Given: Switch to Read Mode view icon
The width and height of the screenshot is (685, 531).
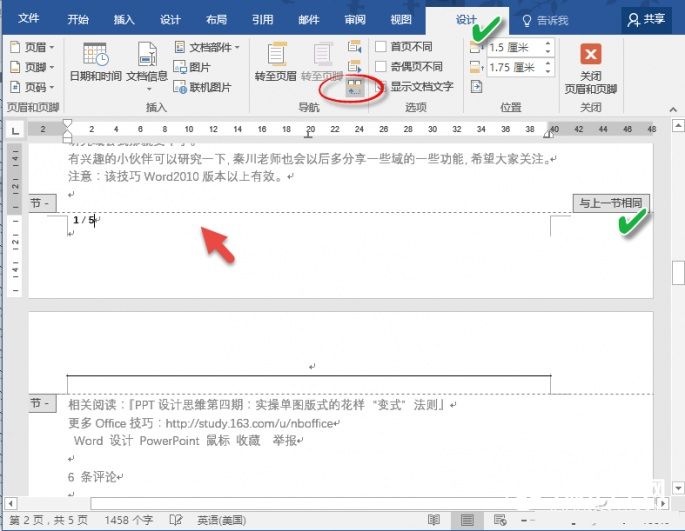Looking at the screenshot, I should pyautogui.click(x=434, y=520).
